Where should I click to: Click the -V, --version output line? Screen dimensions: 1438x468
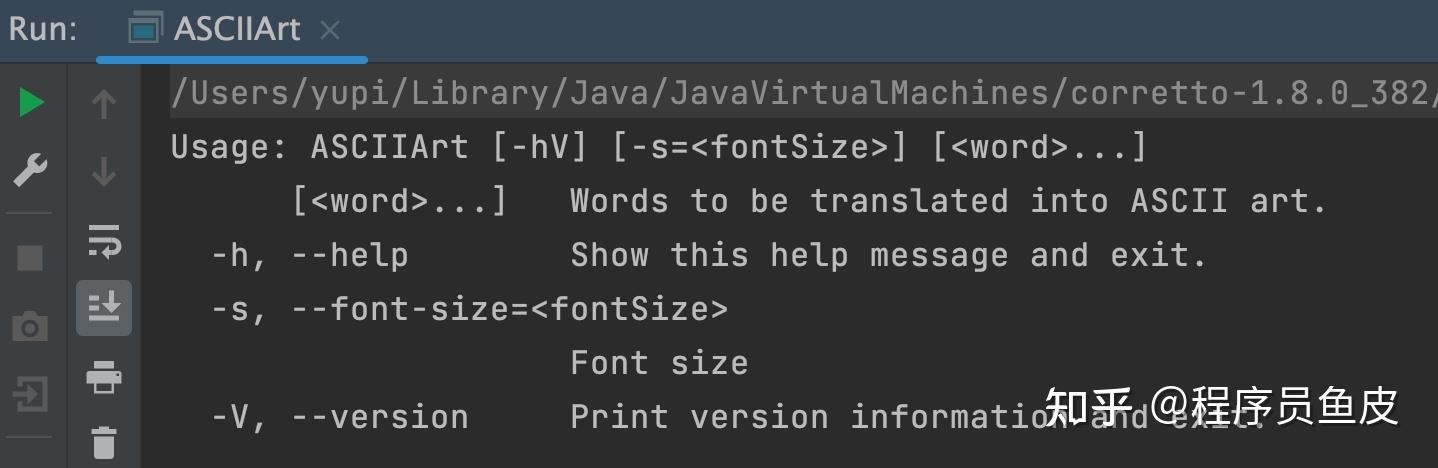tap(739, 417)
